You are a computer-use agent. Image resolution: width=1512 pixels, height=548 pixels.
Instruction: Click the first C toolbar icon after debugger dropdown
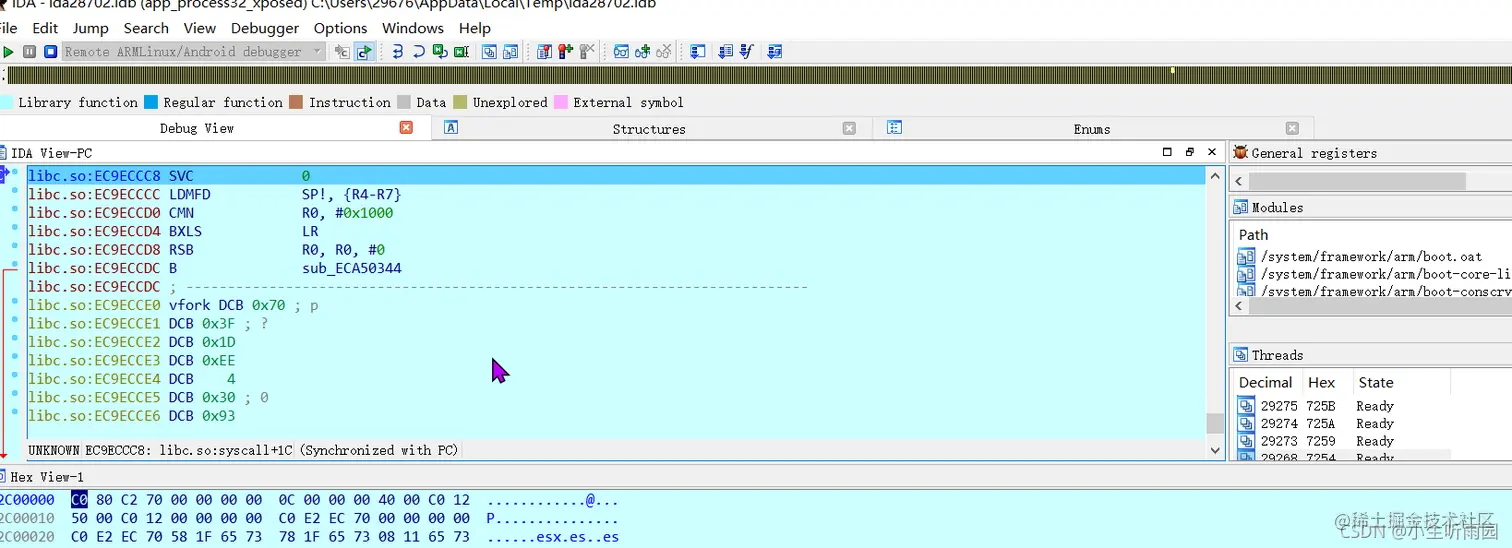(x=342, y=51)
